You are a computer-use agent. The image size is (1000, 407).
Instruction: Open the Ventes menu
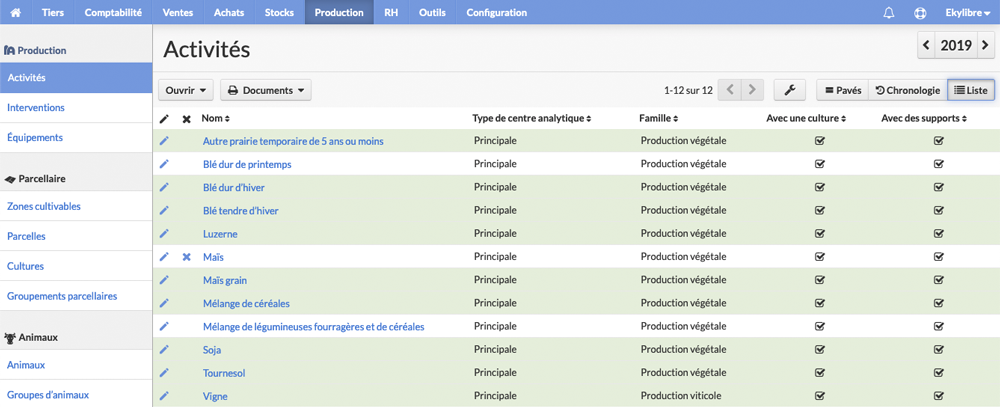(178, 12)
